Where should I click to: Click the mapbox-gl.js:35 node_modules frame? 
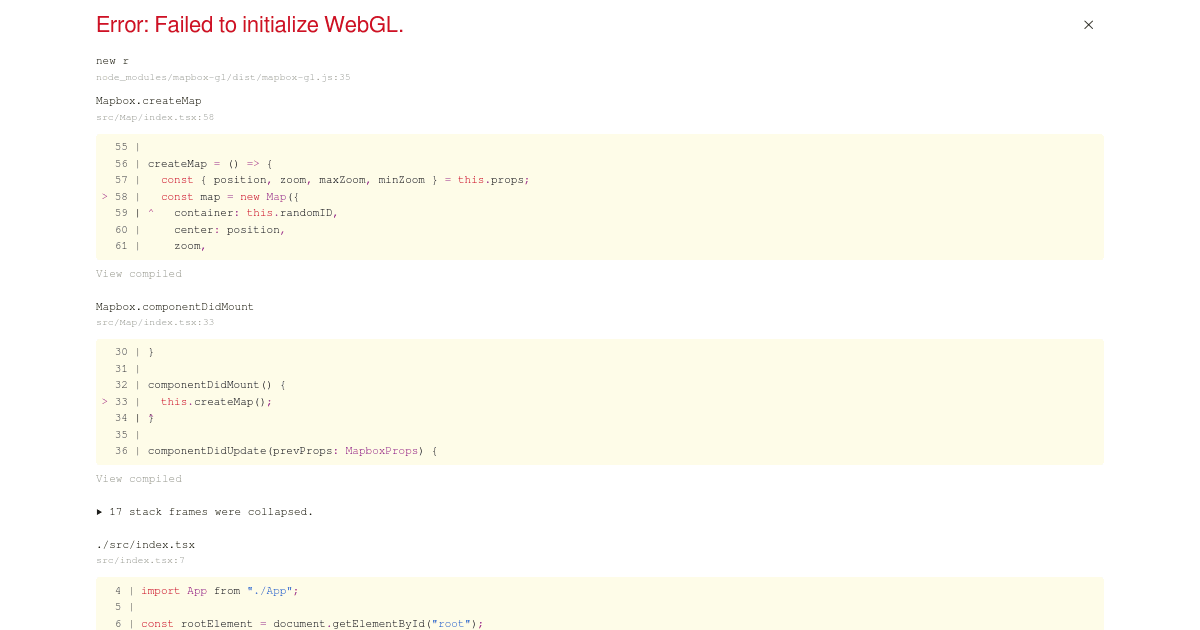[x=222, y=77]
